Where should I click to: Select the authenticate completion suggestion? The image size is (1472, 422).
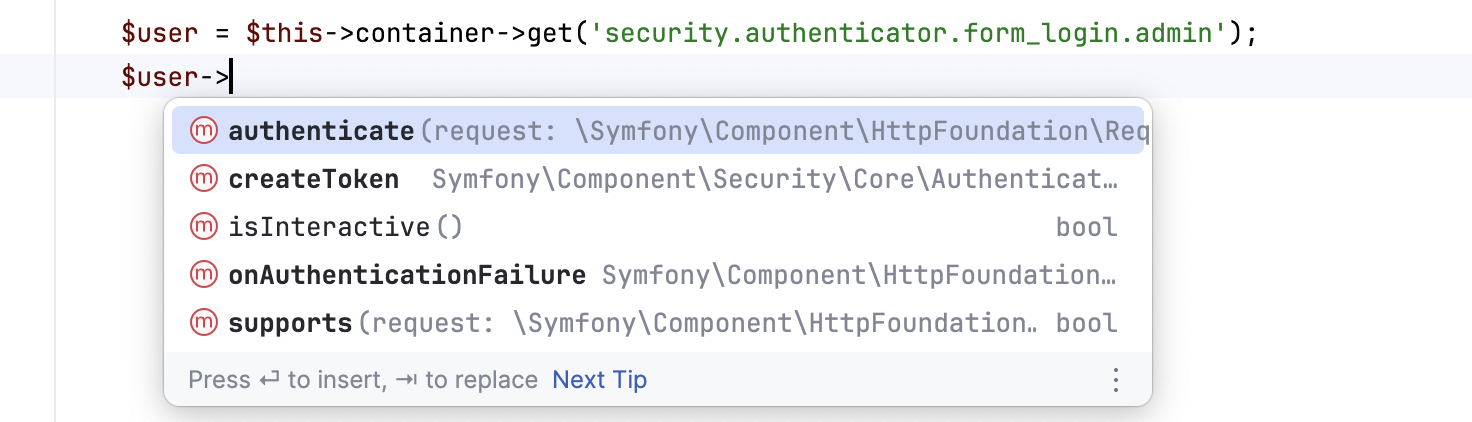coord(321,131)
